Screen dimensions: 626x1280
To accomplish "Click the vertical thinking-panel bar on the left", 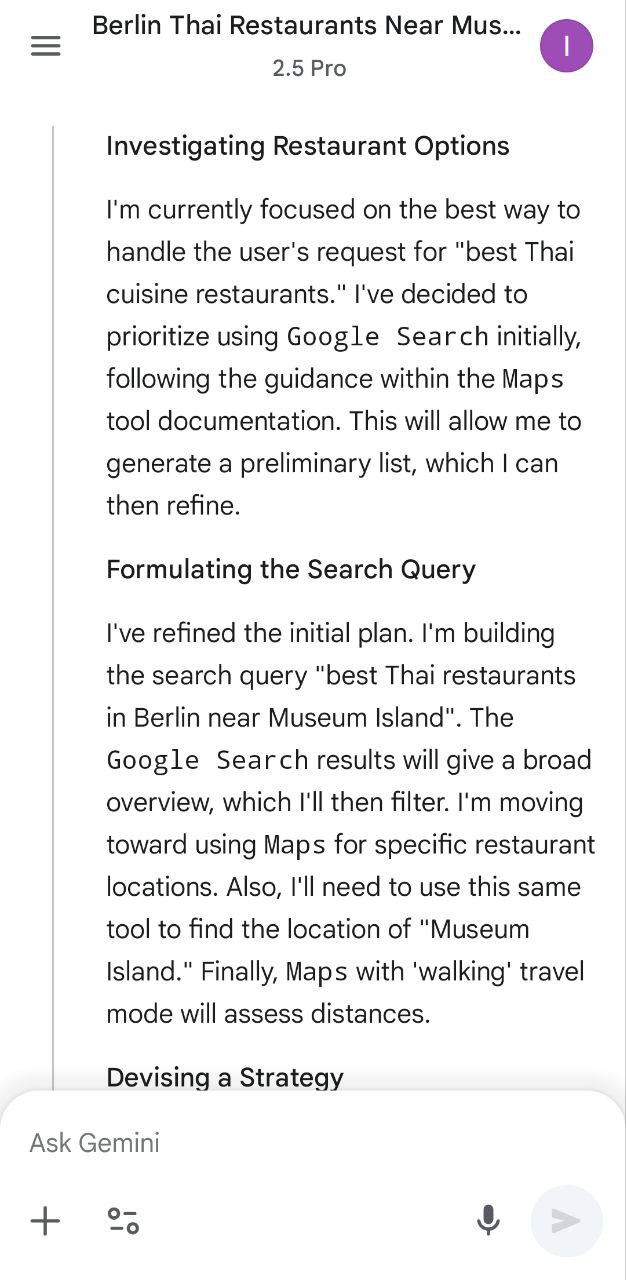I will tap(53, 600).
